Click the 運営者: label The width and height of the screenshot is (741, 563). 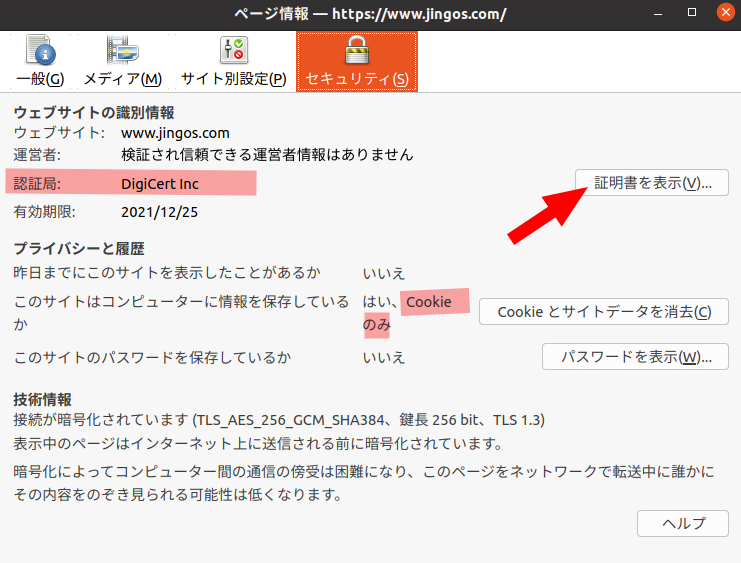click(37, 155)
